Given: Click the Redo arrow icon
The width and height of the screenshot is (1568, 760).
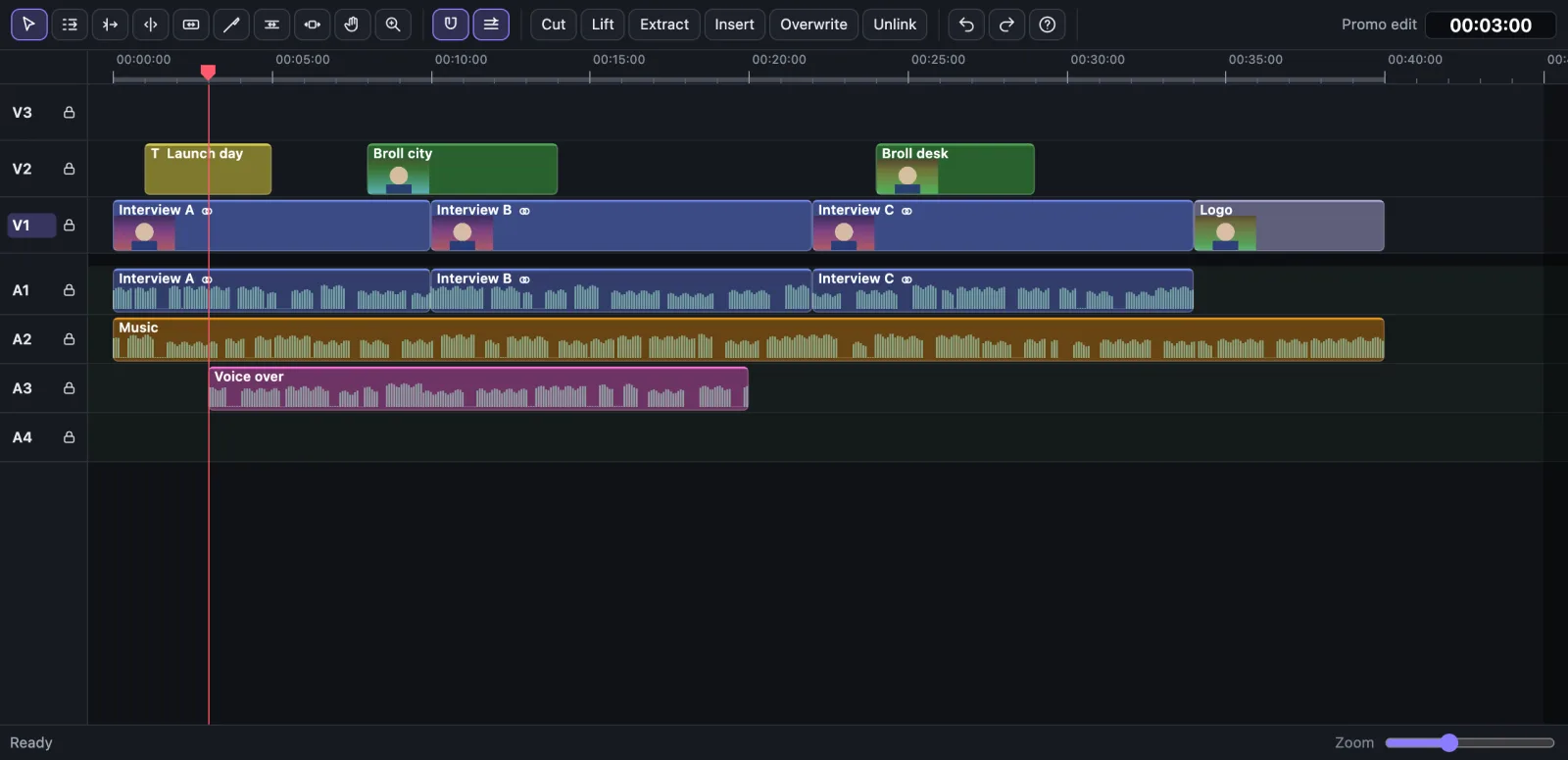Looking at the screenshot, I should [x=1006, y=25].
